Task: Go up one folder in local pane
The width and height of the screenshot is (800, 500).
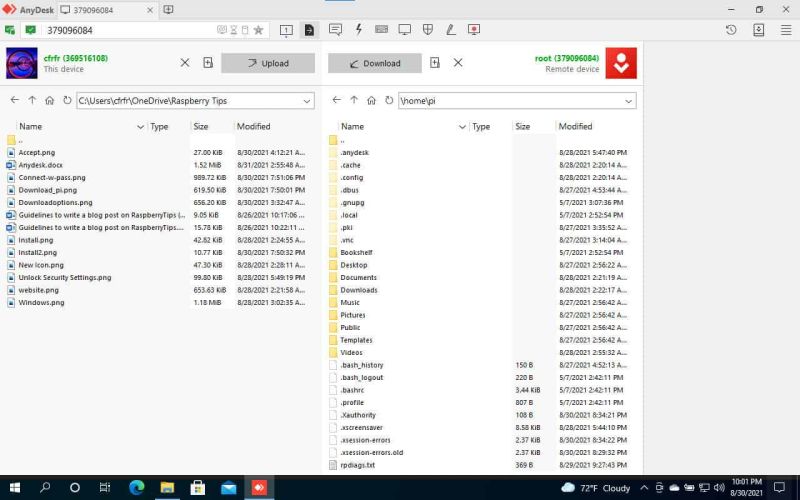Action: point(32,100)
